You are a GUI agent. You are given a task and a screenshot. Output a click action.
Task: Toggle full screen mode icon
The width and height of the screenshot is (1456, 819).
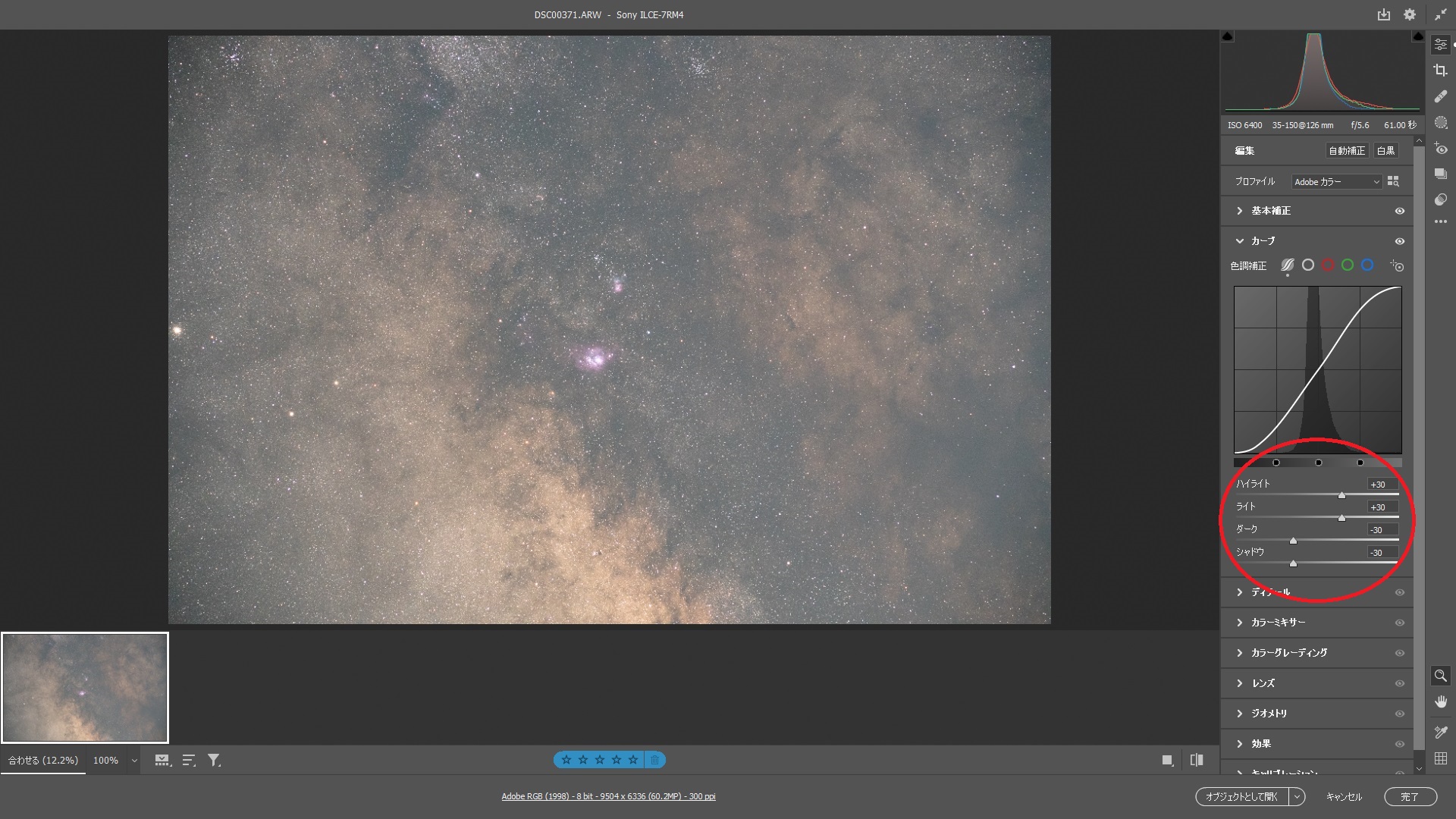[1440, 14]
